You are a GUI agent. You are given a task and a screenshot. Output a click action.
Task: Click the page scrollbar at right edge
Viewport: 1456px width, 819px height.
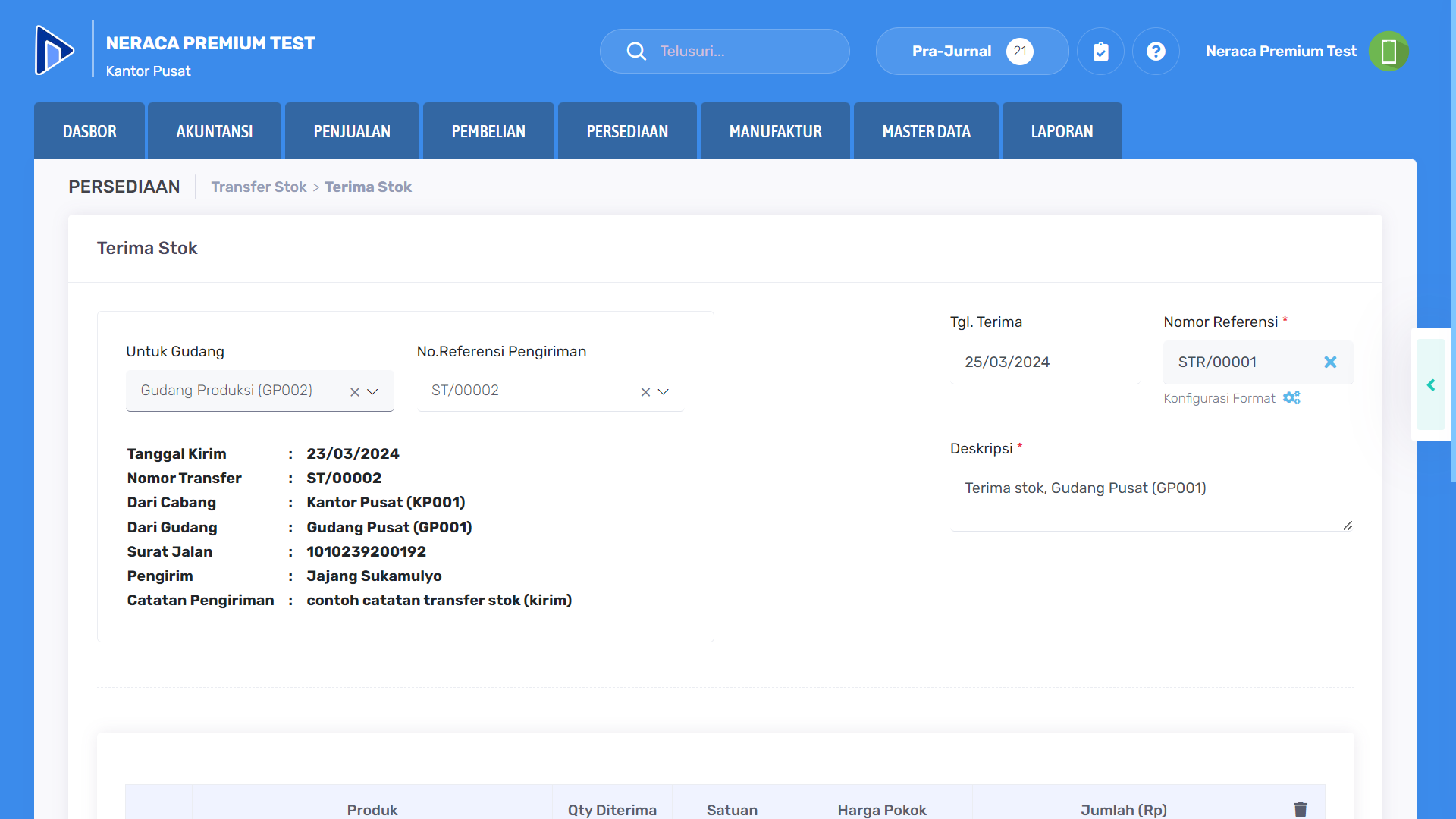[x=1452, y=243]
